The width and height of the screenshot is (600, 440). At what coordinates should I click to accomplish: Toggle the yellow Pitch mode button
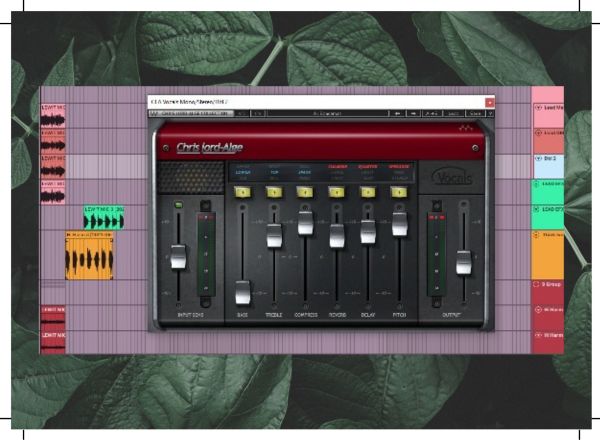pos(400,191)
